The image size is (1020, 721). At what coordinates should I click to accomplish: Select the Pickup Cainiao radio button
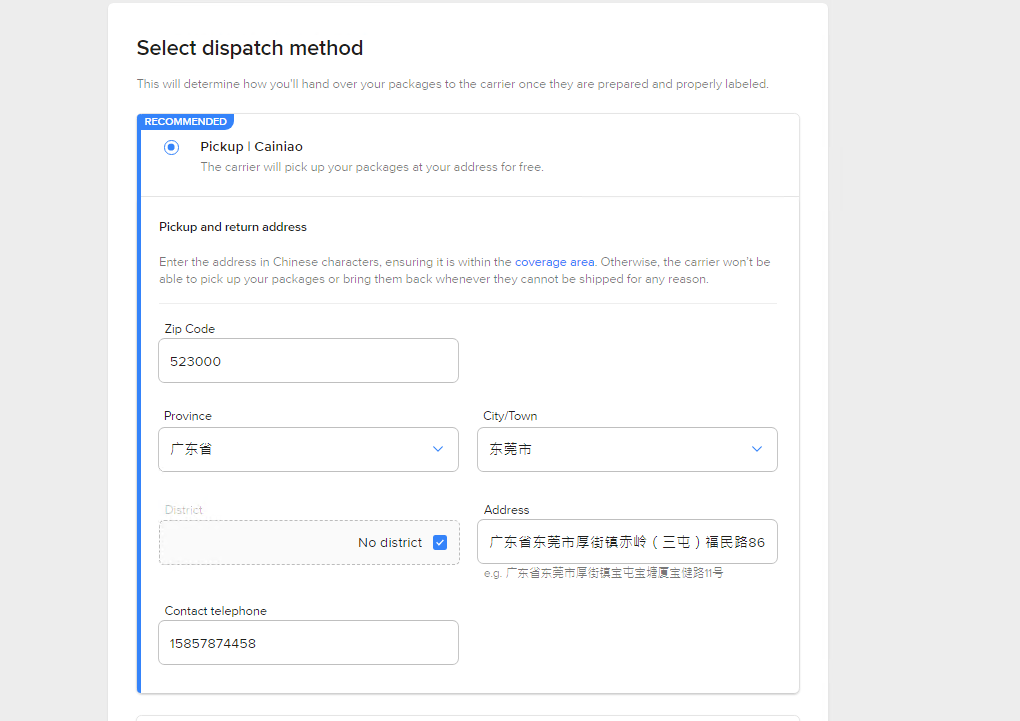coord(171,147)
